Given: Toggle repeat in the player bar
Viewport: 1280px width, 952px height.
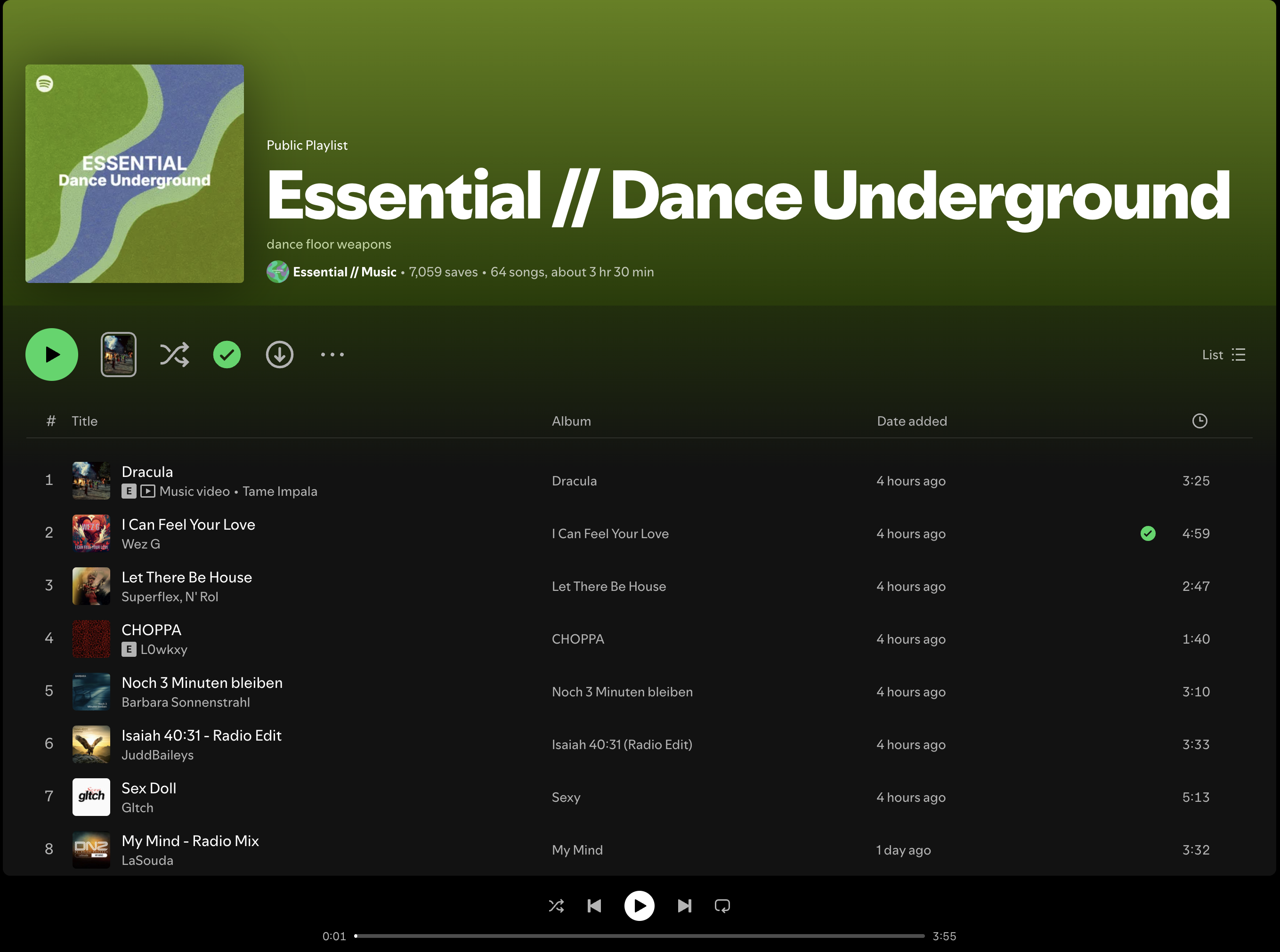Looking at the screenshot, I should 722,906.
